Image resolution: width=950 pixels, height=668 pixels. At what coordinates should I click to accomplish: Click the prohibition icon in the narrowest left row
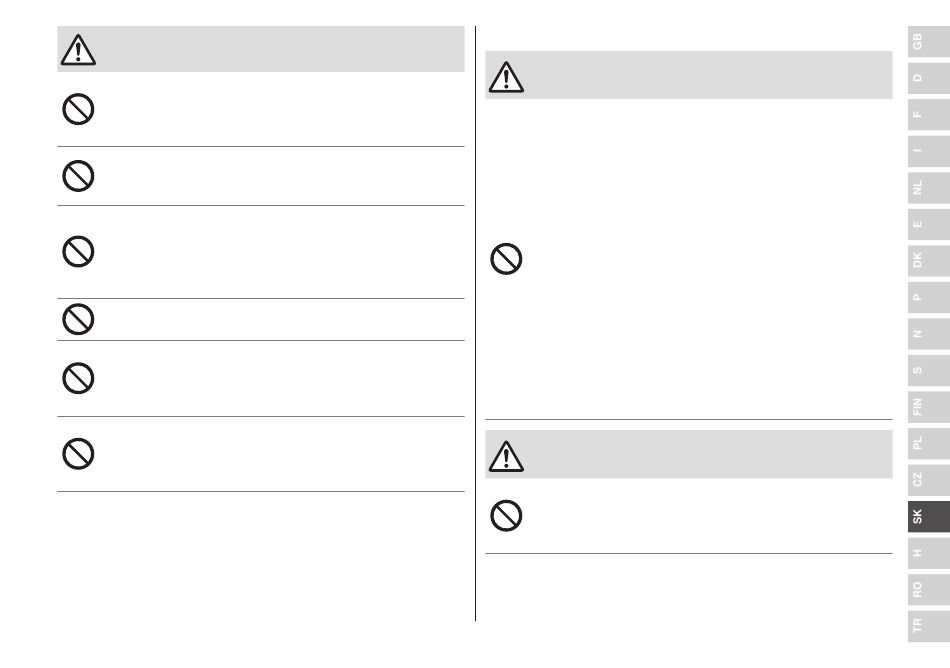pyautogui.click(x=78, y=319)
